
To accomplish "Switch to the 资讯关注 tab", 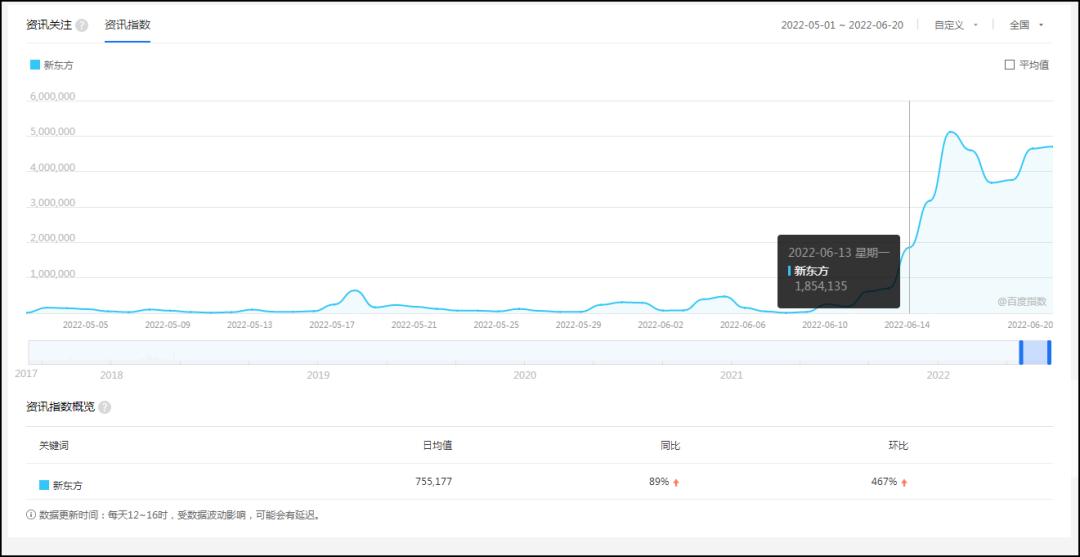I will 49,25.
